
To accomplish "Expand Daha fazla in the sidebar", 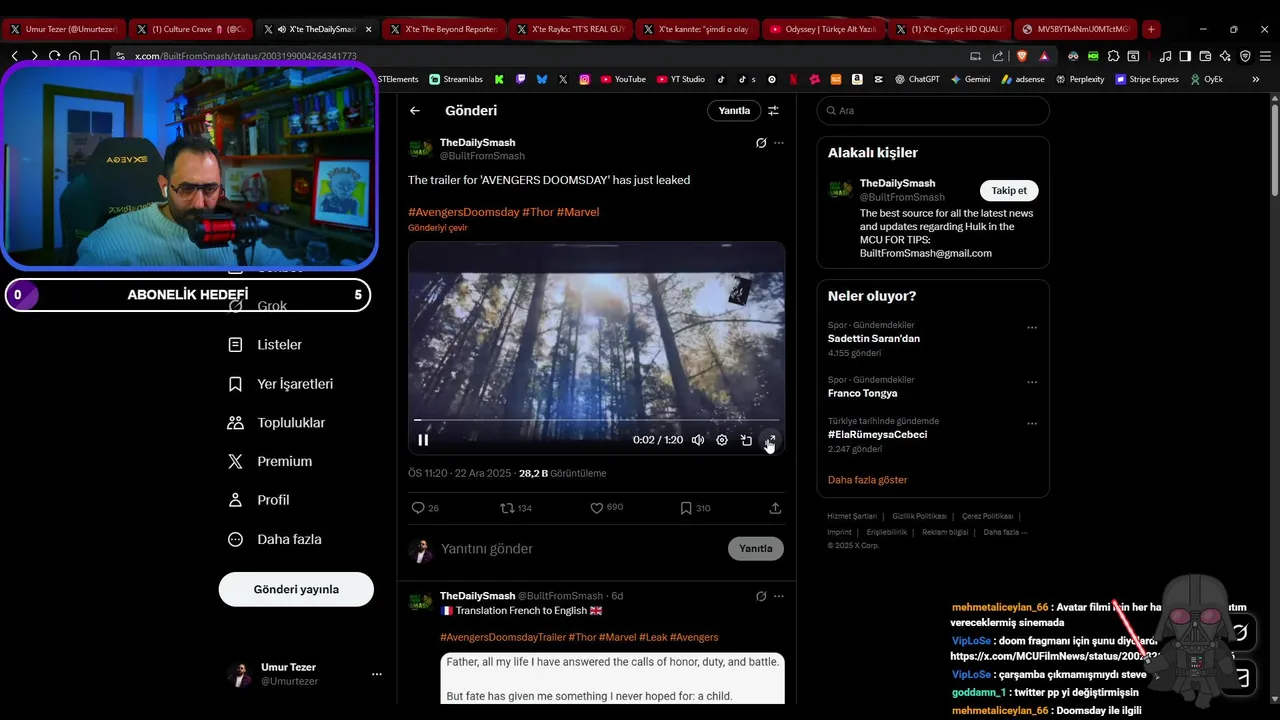I will pyautogui.click(x=275, y=539).
